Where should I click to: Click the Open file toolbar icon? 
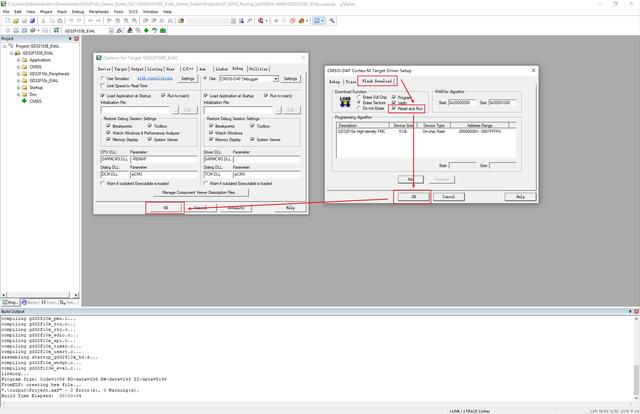(x=15, y=20)
